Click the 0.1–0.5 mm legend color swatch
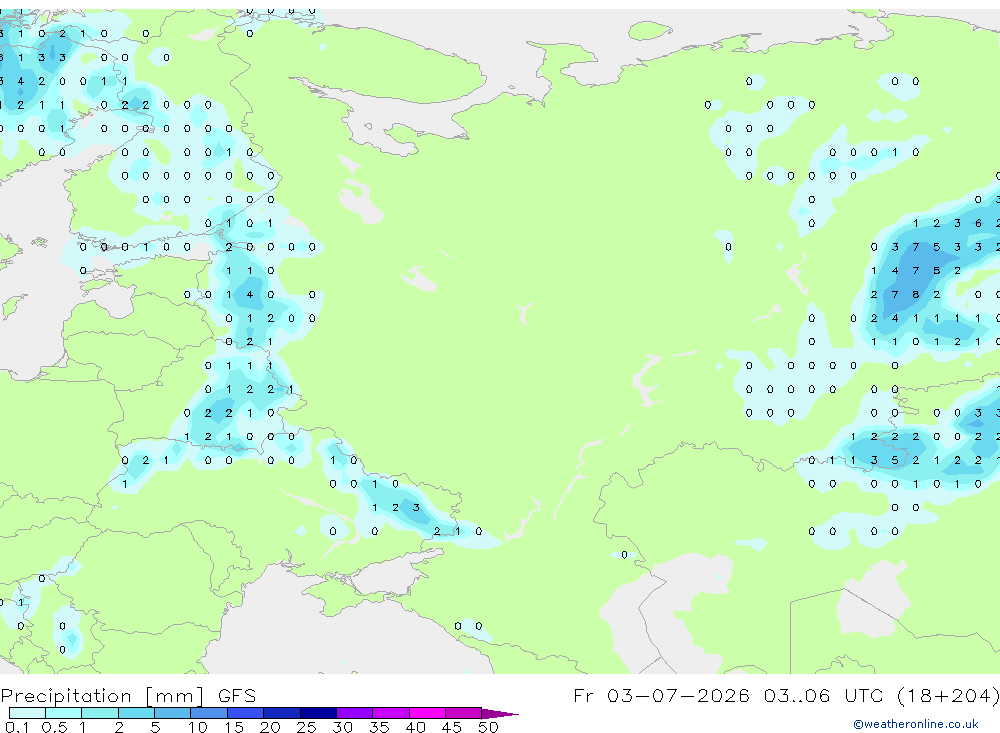1000x733 pixels. coord(27,713)
